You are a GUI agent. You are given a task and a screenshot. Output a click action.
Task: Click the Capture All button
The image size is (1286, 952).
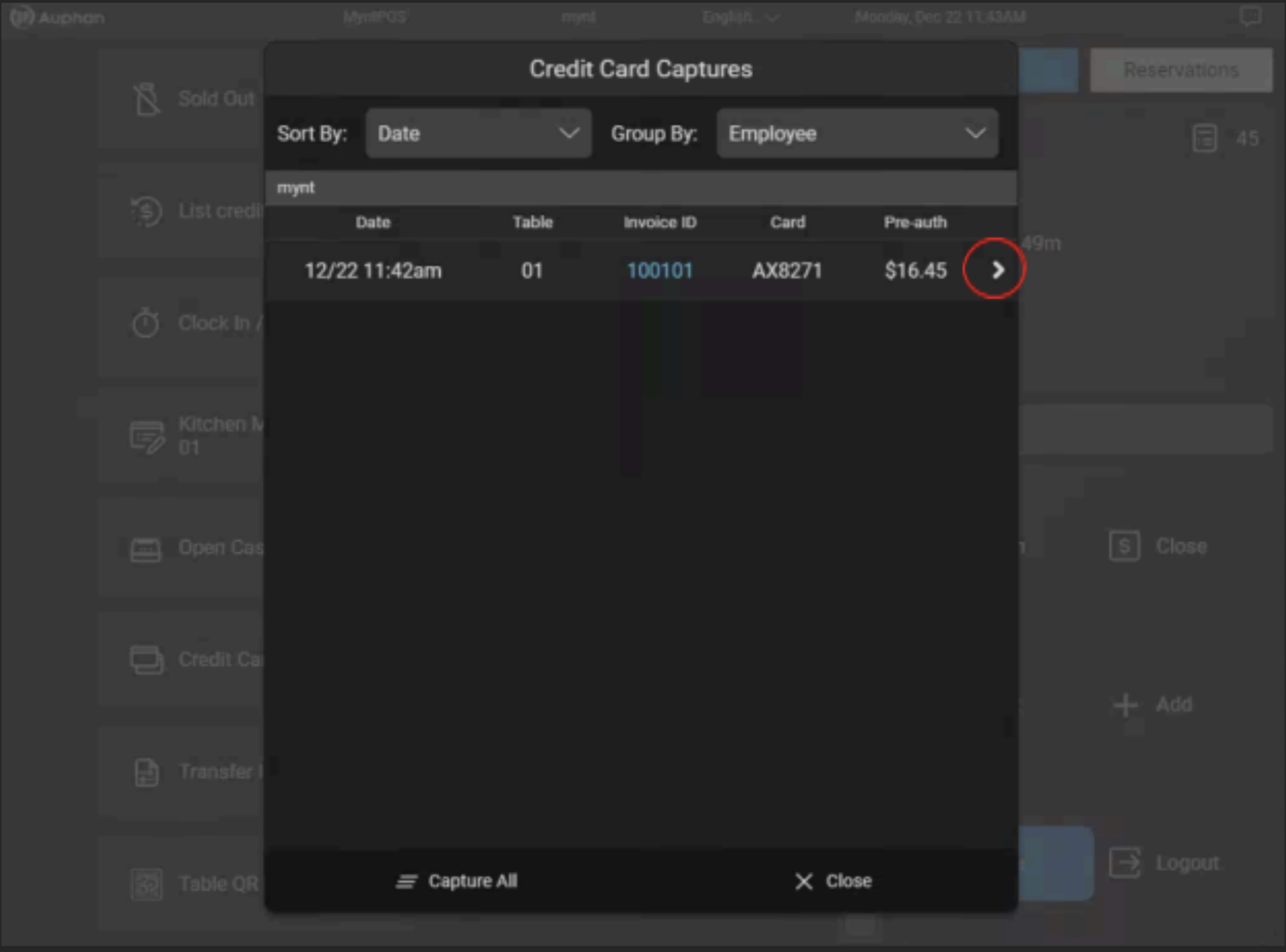(x=456, y=881)
